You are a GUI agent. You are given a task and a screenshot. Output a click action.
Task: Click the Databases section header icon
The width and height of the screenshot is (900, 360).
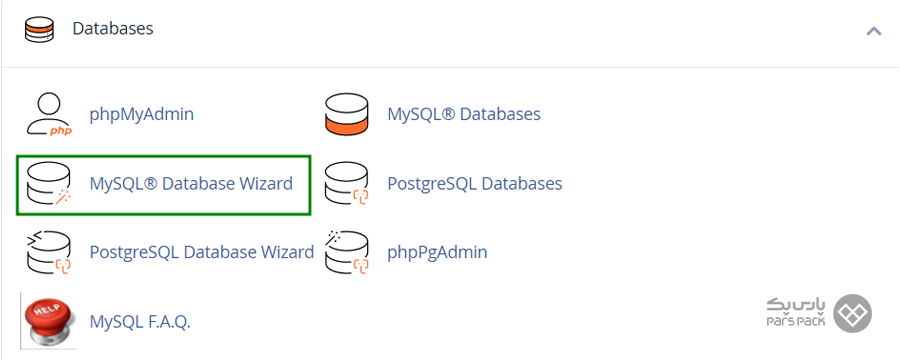pyautogui.click(x=39, y=29)
